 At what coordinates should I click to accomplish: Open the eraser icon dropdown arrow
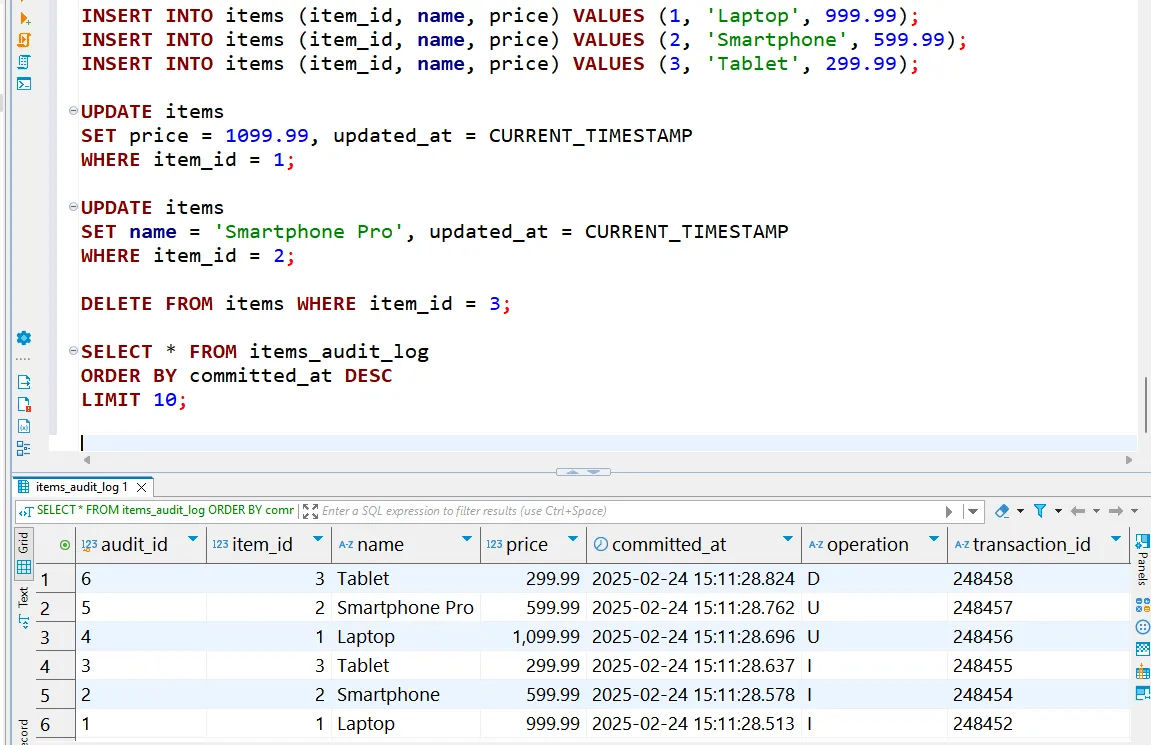tap(1020, 512)
